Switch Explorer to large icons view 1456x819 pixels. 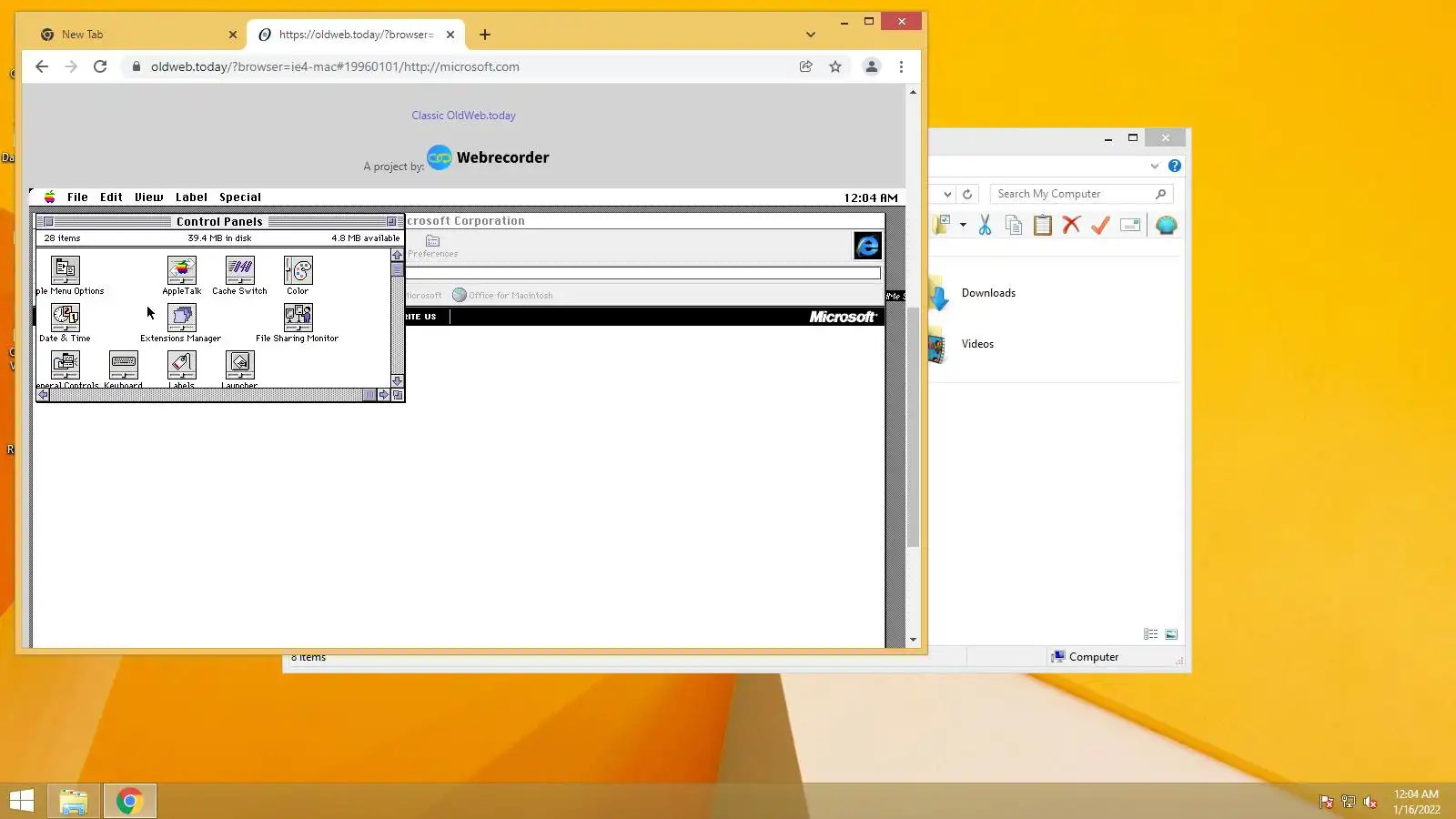pyautogui.click(x=1171, y=634)
